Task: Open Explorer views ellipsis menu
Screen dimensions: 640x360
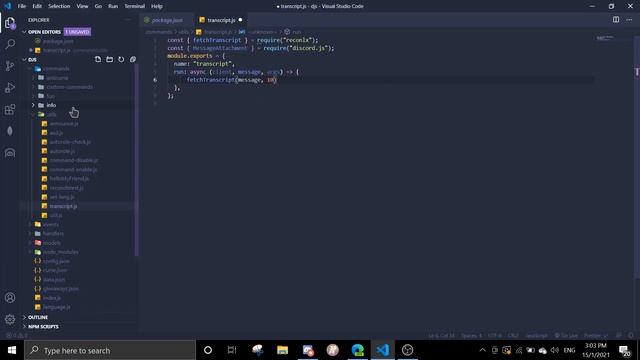Action: tap(127, 20)
